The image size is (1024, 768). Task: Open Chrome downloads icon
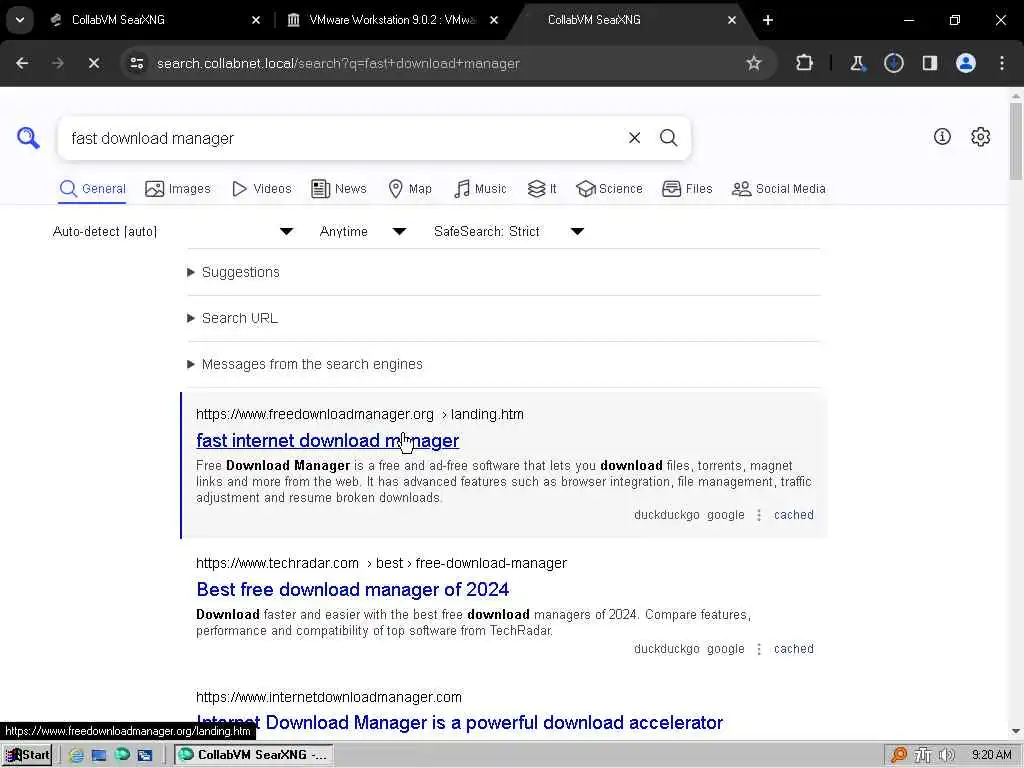pyautogui.click(x=893, y=63)
